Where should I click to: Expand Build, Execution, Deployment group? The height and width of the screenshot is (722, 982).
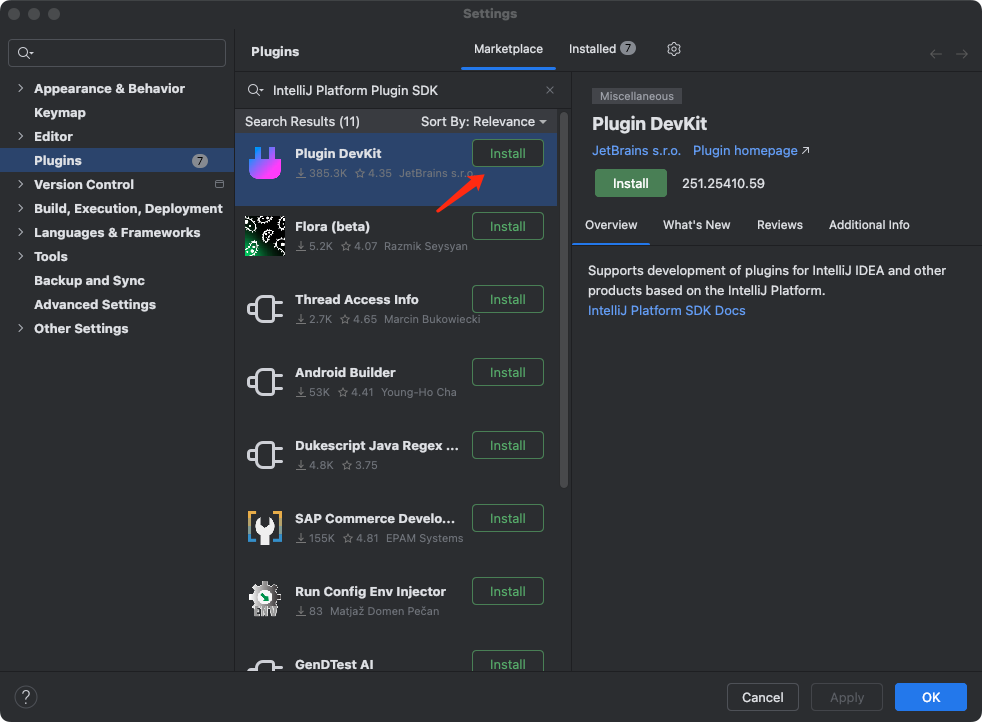point(21,208)
